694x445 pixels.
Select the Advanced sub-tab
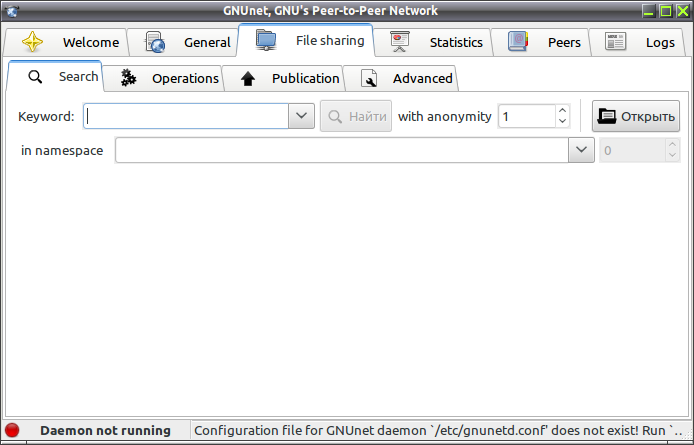pyautogui.click(x=401, y=78)
